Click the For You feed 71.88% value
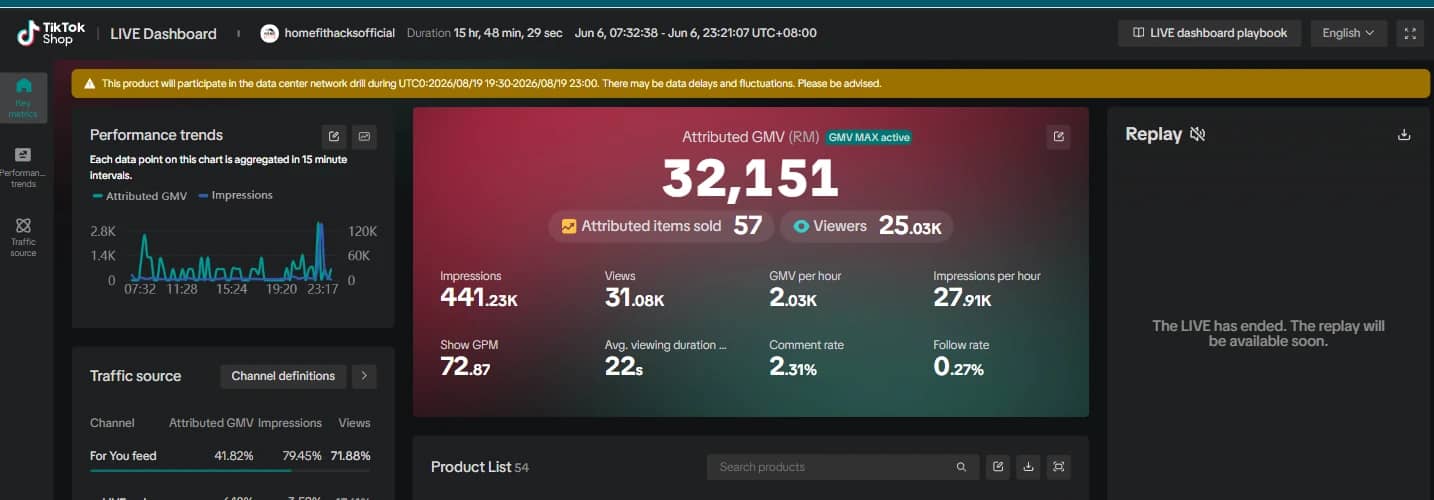 click(x=350, y=456)
